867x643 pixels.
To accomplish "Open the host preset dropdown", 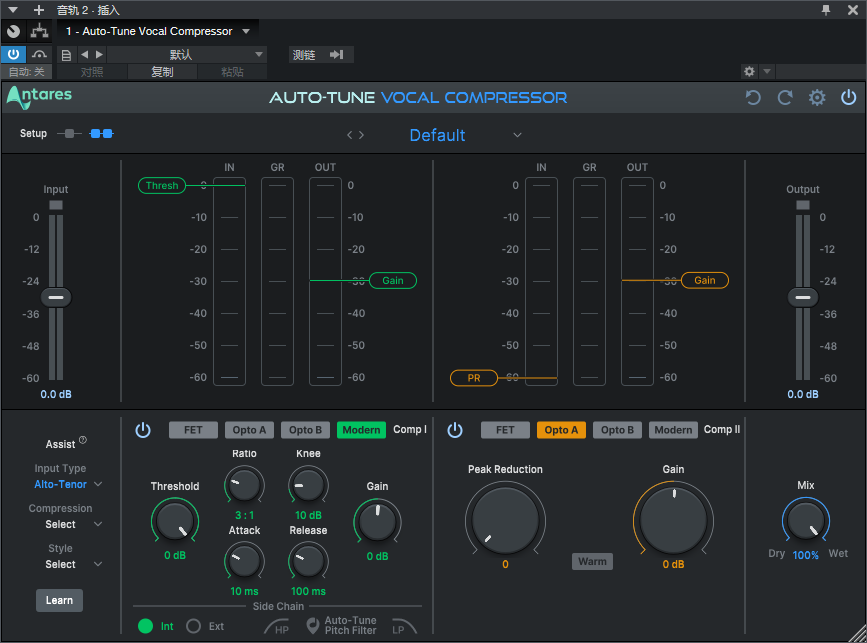I will pos(187,54).
